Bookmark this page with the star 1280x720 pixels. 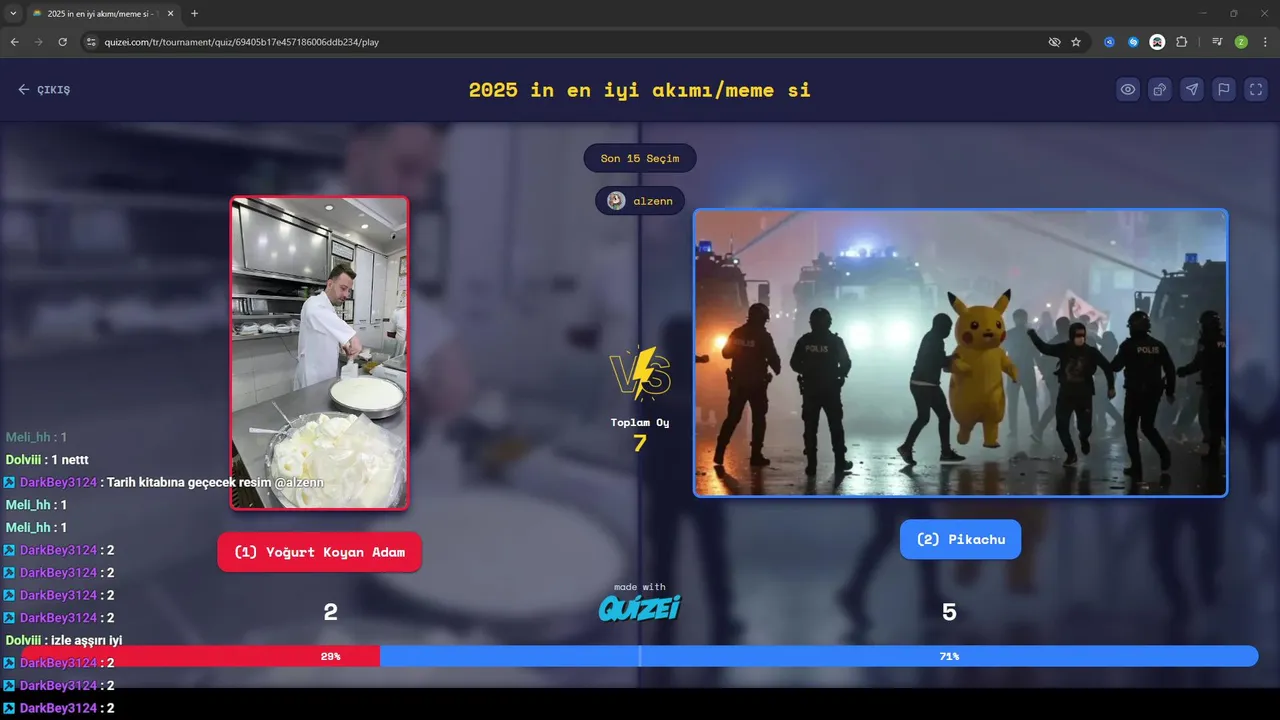(1076, 42)
